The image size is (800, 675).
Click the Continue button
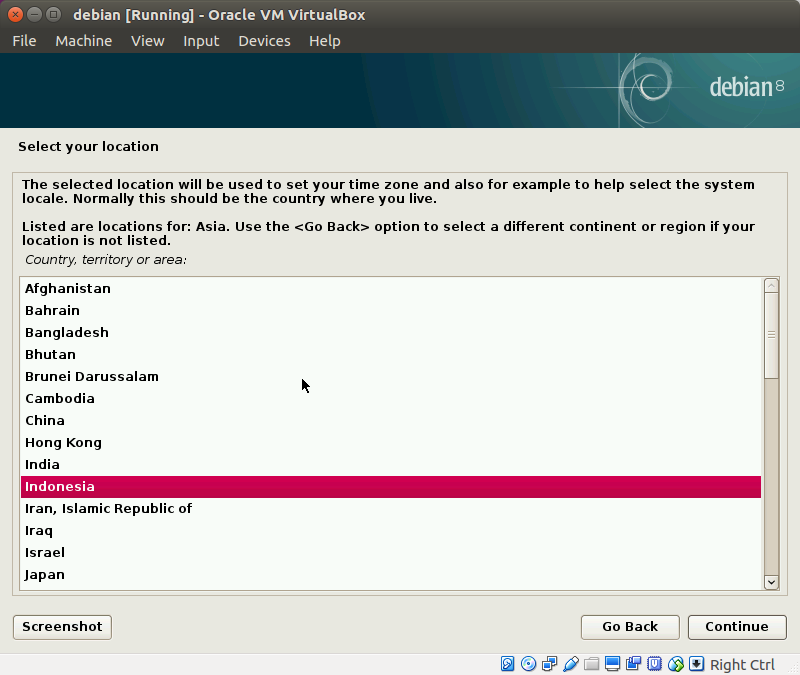737,627
